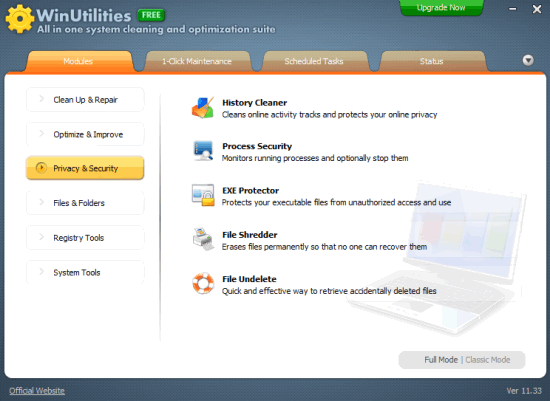Select the Clean Up & Repair category
This screenshot has height=401, width=550.
tap(85, 100)
